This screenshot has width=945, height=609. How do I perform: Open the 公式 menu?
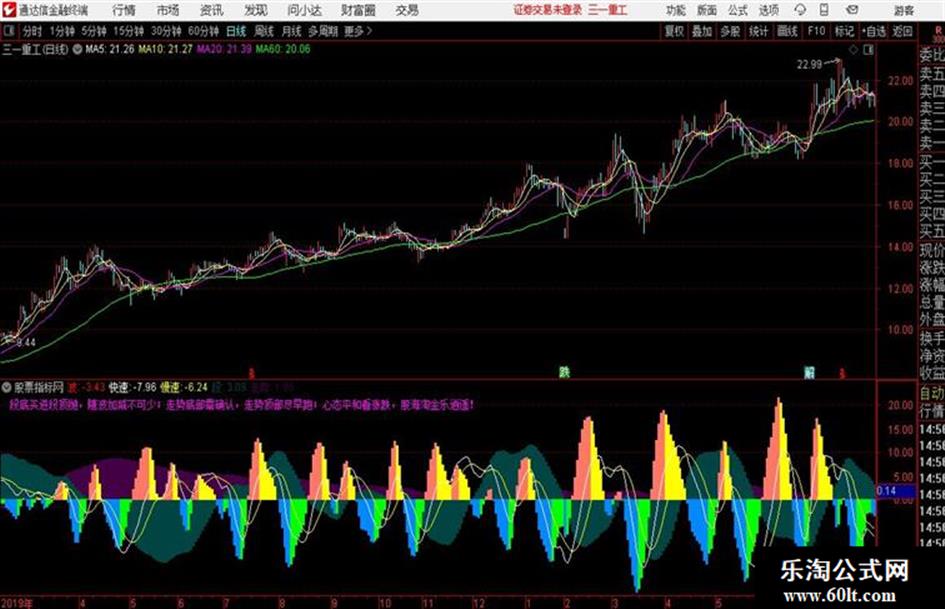pos(737,10)
